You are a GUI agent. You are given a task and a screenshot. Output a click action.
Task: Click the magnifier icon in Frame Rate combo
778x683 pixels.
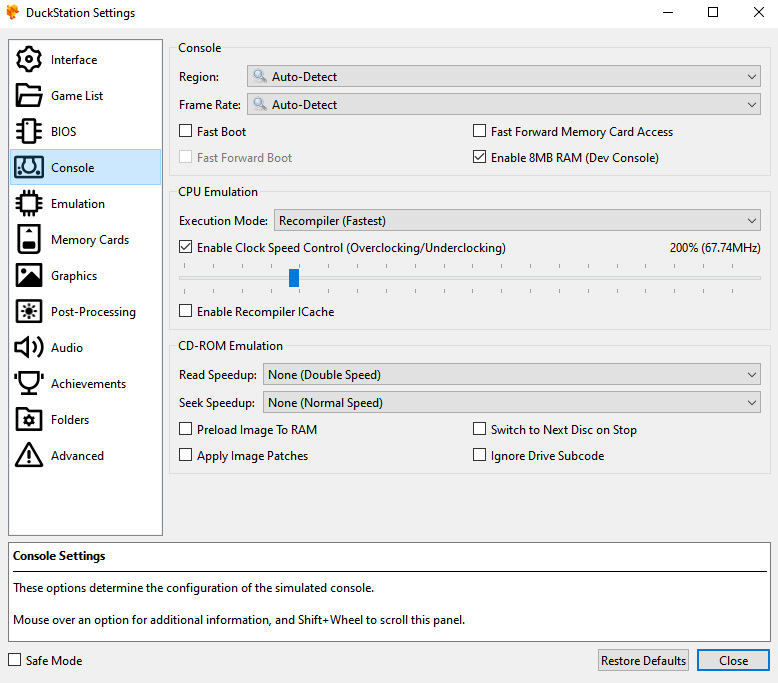coord(259,104)
